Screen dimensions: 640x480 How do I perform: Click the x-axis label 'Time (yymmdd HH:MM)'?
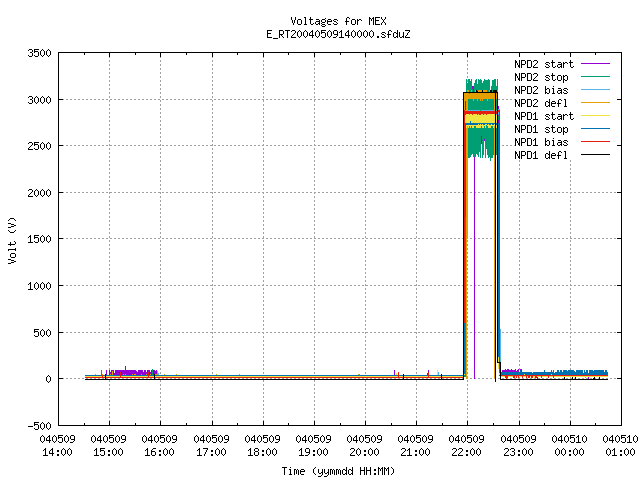[x=338, y=471]
